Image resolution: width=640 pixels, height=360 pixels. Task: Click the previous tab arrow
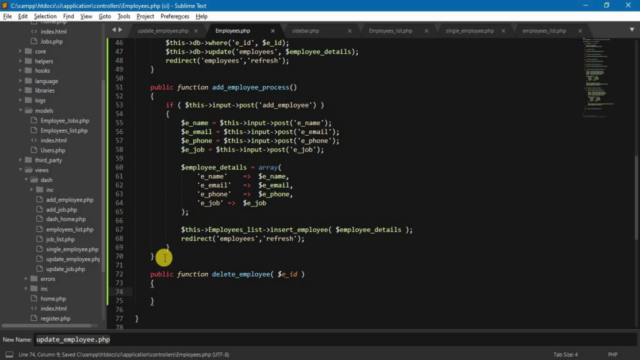114,30
